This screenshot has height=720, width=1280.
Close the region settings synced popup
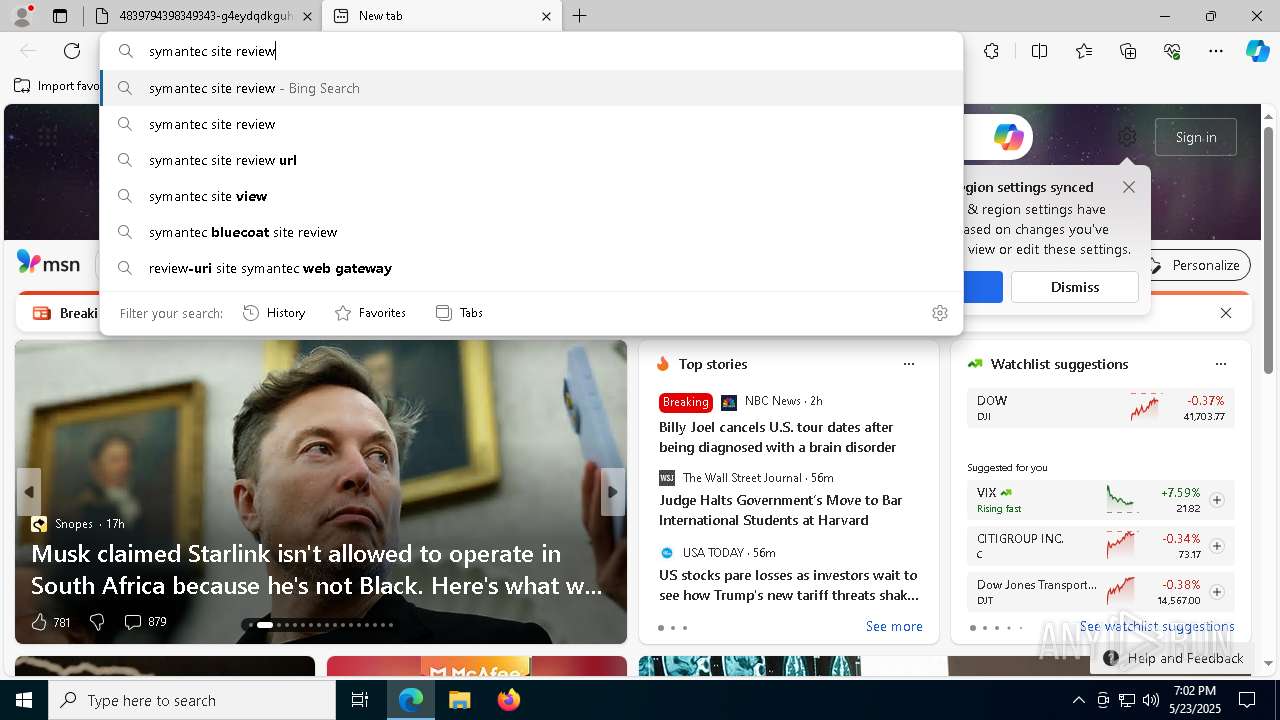tap(1129, 187)
